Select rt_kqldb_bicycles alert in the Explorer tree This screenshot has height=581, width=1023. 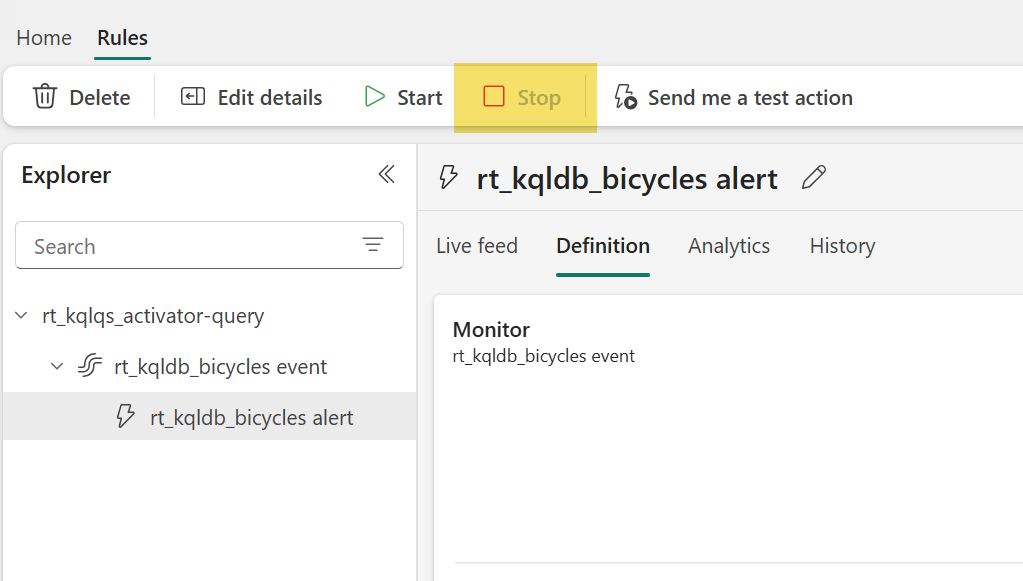click(251, 418)
